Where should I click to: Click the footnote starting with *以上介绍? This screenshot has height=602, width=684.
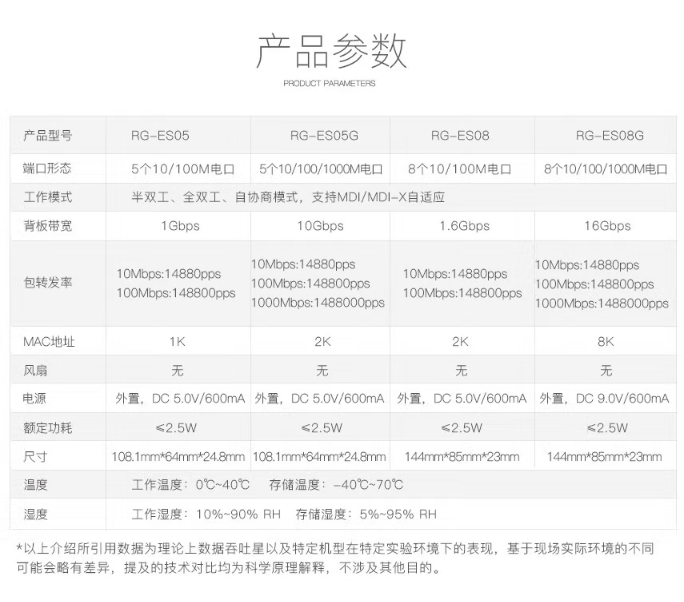(x=335, y=548)
